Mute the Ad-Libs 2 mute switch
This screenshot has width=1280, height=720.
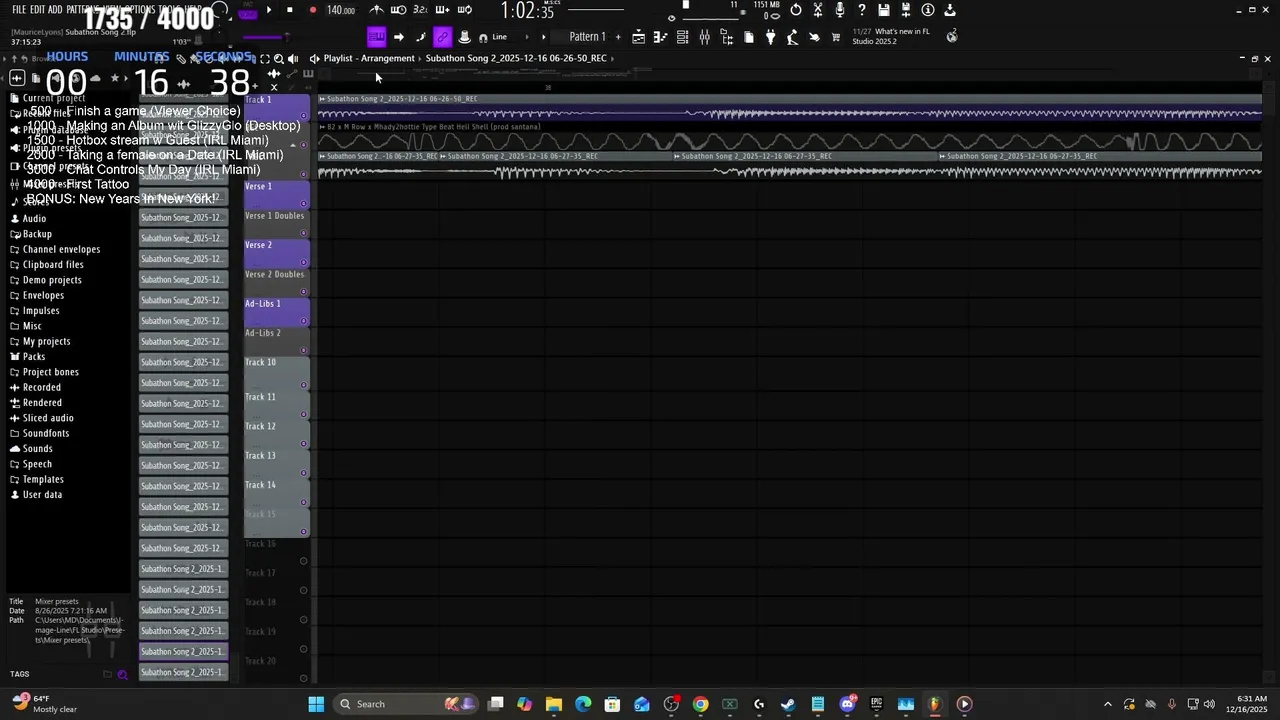coord(303,350)
